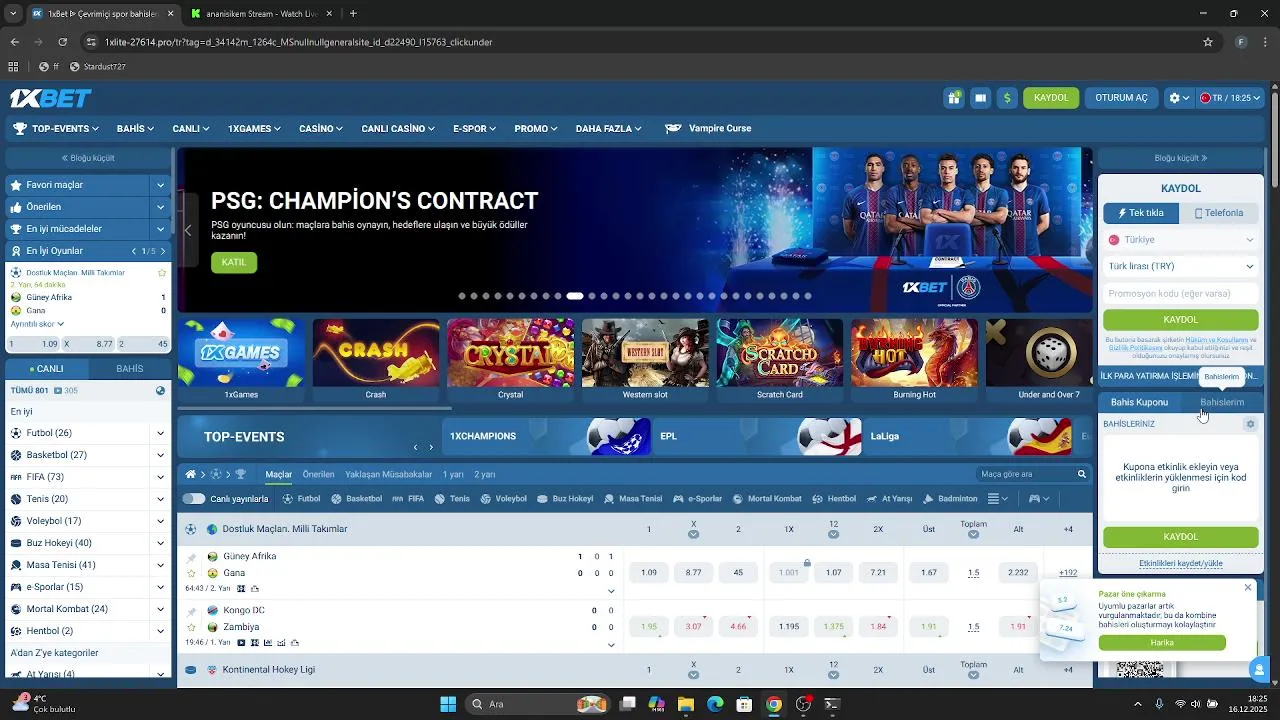Select the Telefonla registration tab

pos(1219,213)
